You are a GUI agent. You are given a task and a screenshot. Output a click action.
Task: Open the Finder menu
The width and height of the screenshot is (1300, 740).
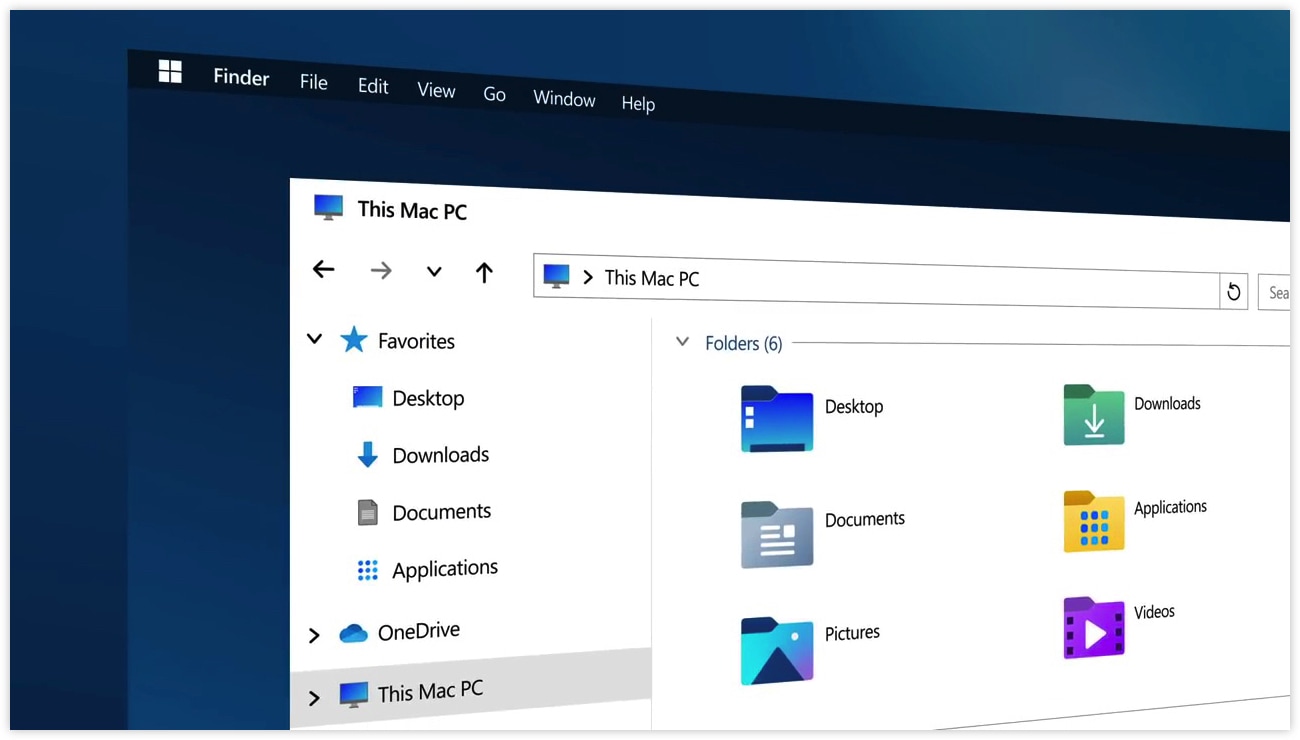click(x=241, y=77)
